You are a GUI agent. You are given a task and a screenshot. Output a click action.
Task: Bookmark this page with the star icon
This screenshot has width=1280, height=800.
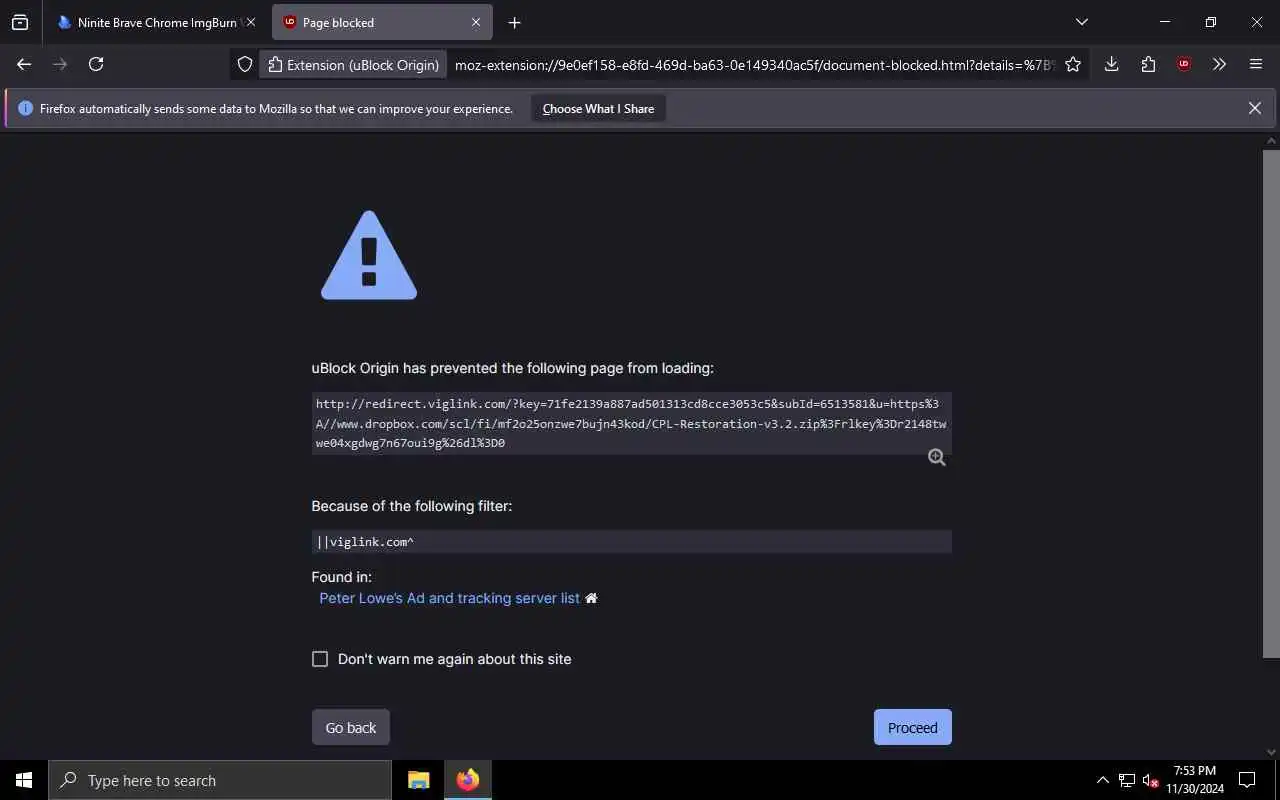click(x=1073, y=64)
